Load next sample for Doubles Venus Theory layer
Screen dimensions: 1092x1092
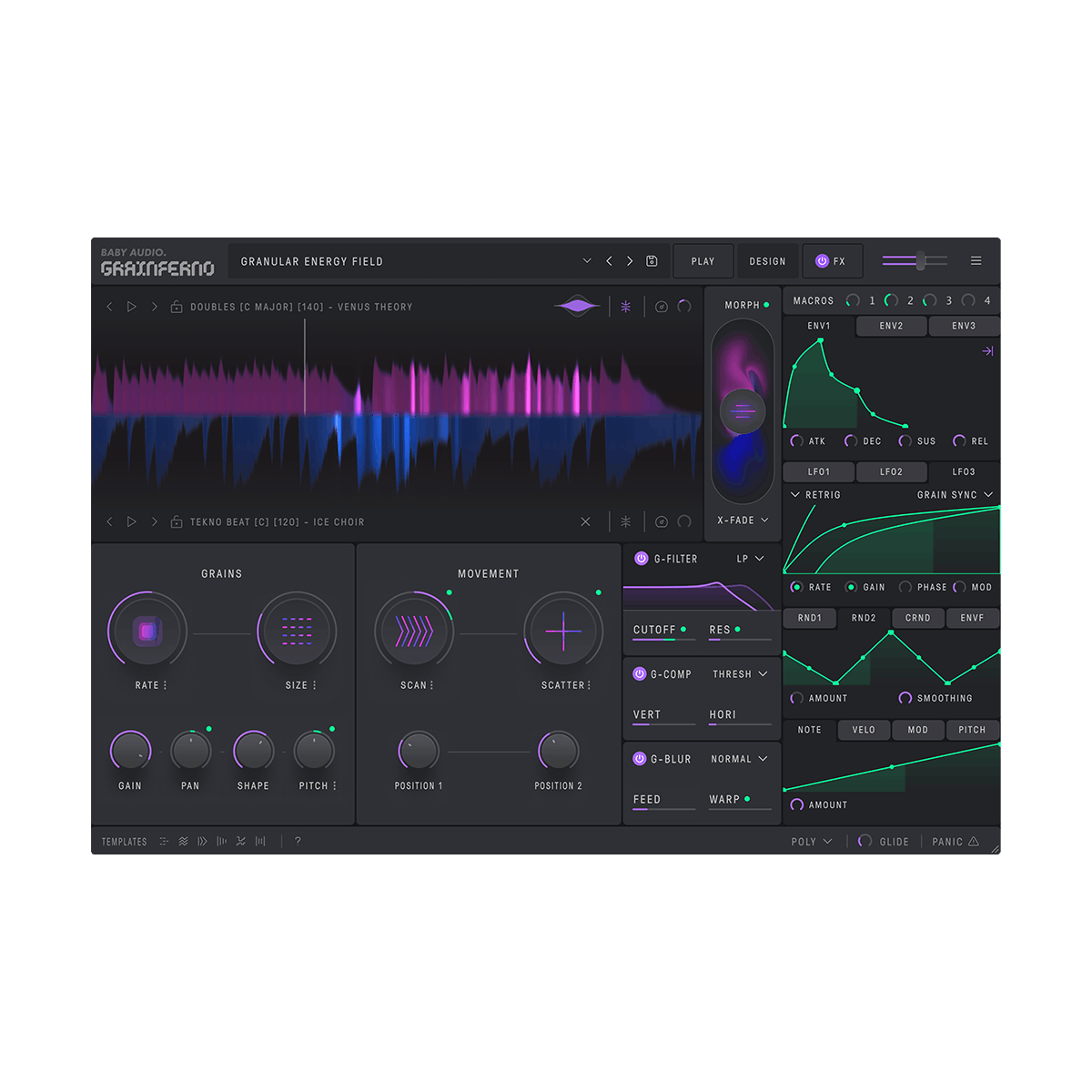(x=155, y=307)
